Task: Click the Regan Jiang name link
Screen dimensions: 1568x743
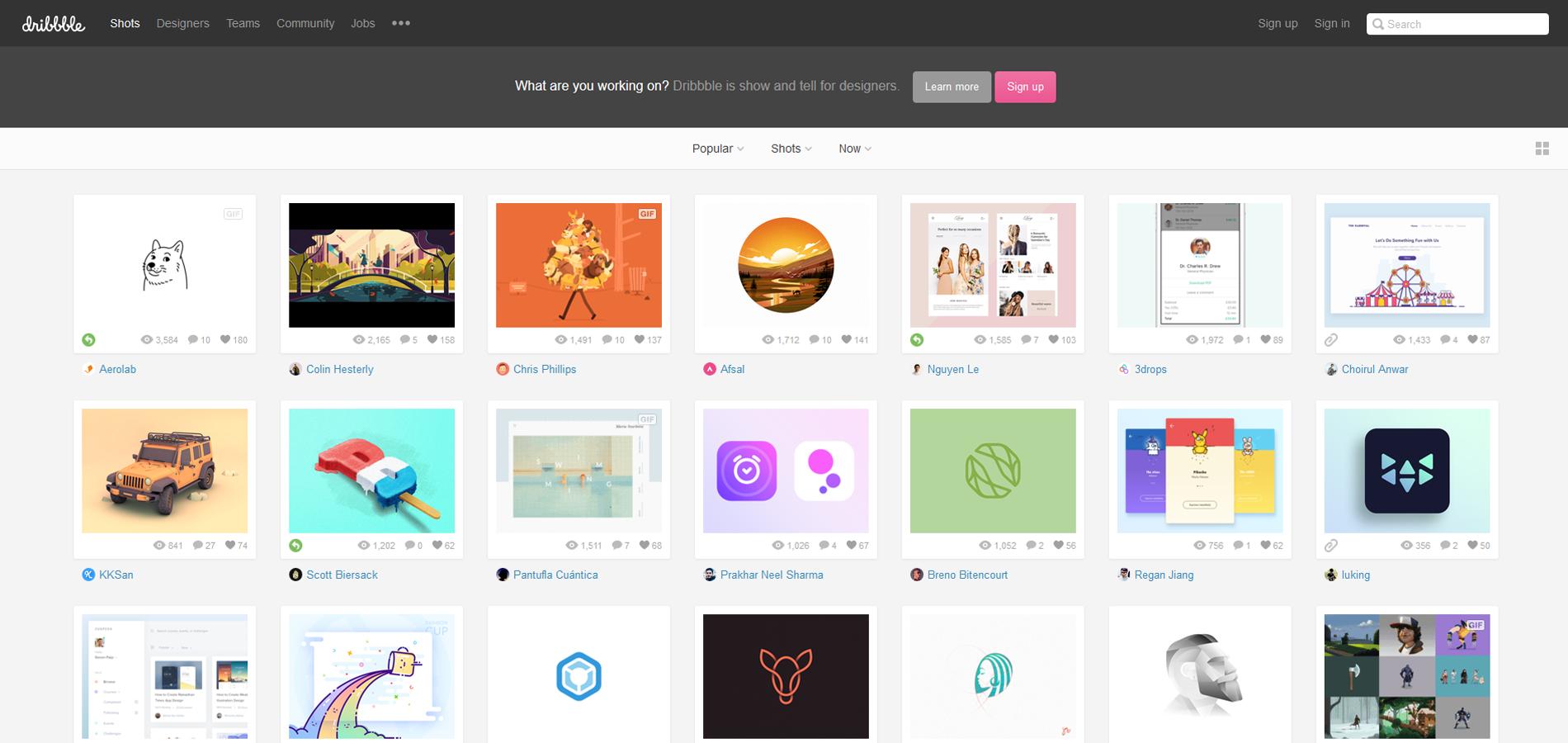Action: 1164,575
